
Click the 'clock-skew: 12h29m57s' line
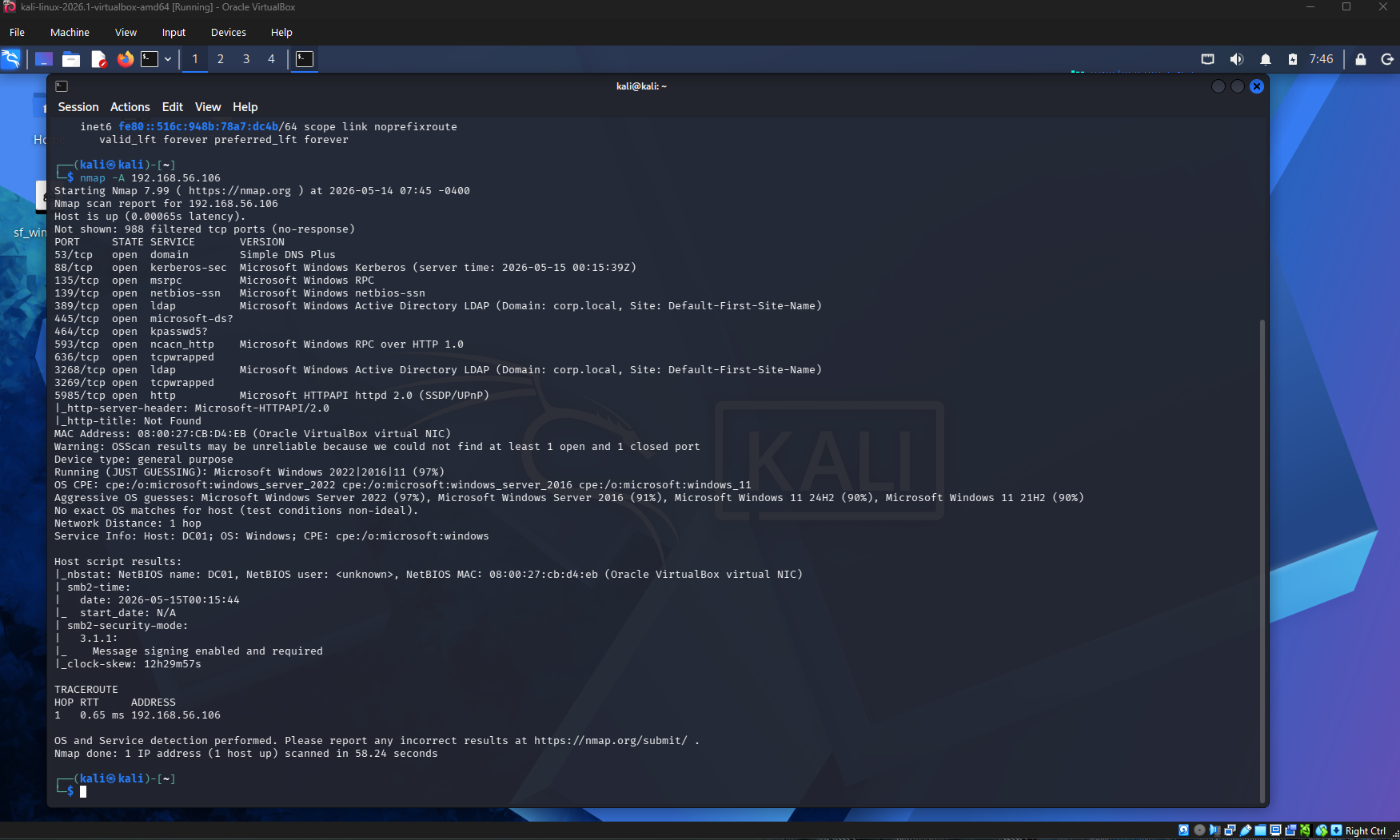(128, 664)
